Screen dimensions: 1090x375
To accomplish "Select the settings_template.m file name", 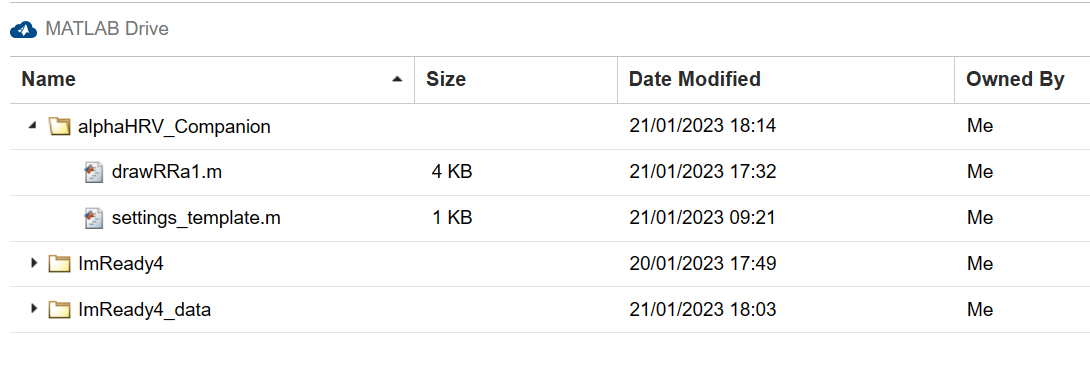I will tap(196, 218).
